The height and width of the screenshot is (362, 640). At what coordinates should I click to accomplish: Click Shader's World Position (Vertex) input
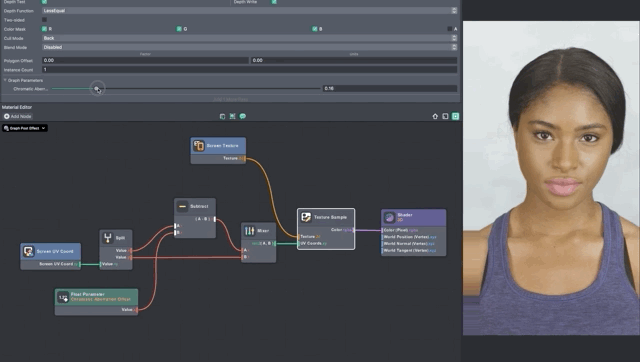pyautogui.click(x=382, y=237)
